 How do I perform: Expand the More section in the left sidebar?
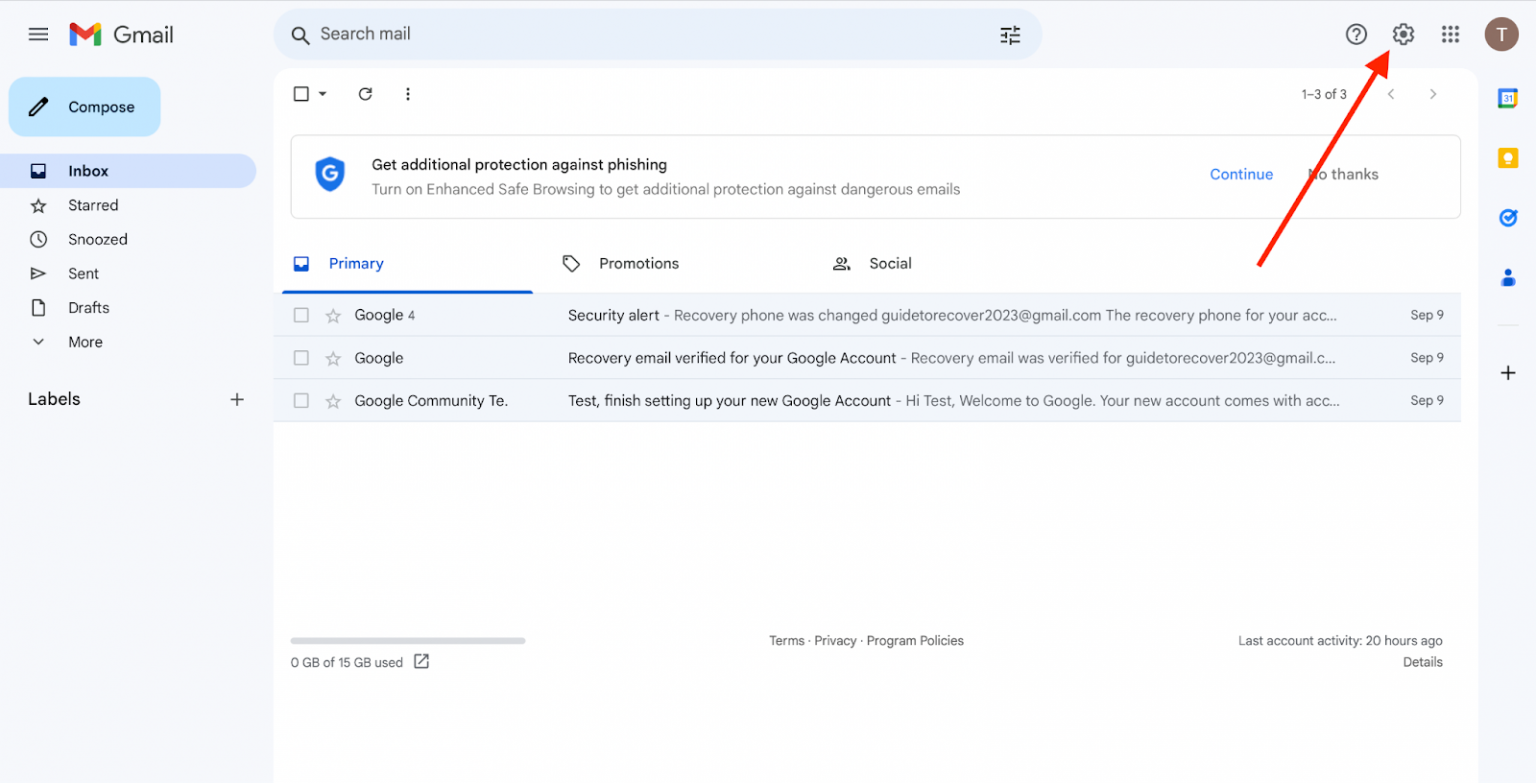tap(83, 341)
